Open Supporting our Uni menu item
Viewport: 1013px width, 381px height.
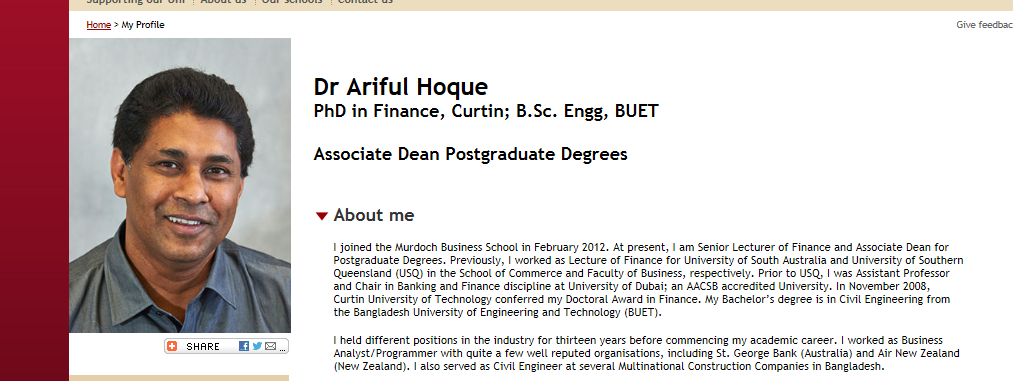coord(136,2)
